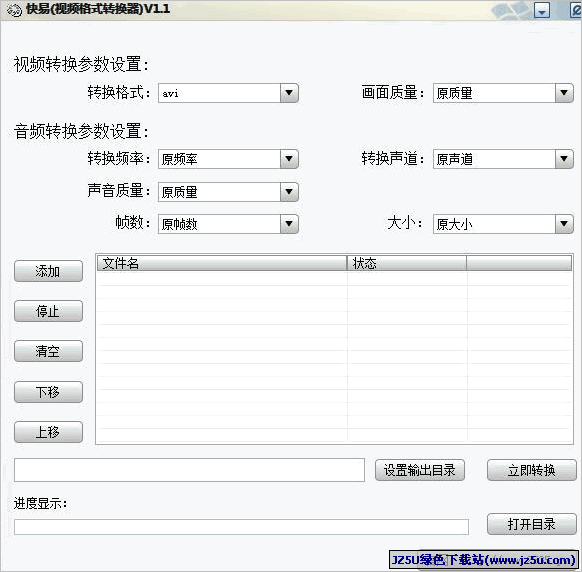Move item up with 上移
Image resolution: width=582 pixels, height=572 pixels.
coord(48,432)
